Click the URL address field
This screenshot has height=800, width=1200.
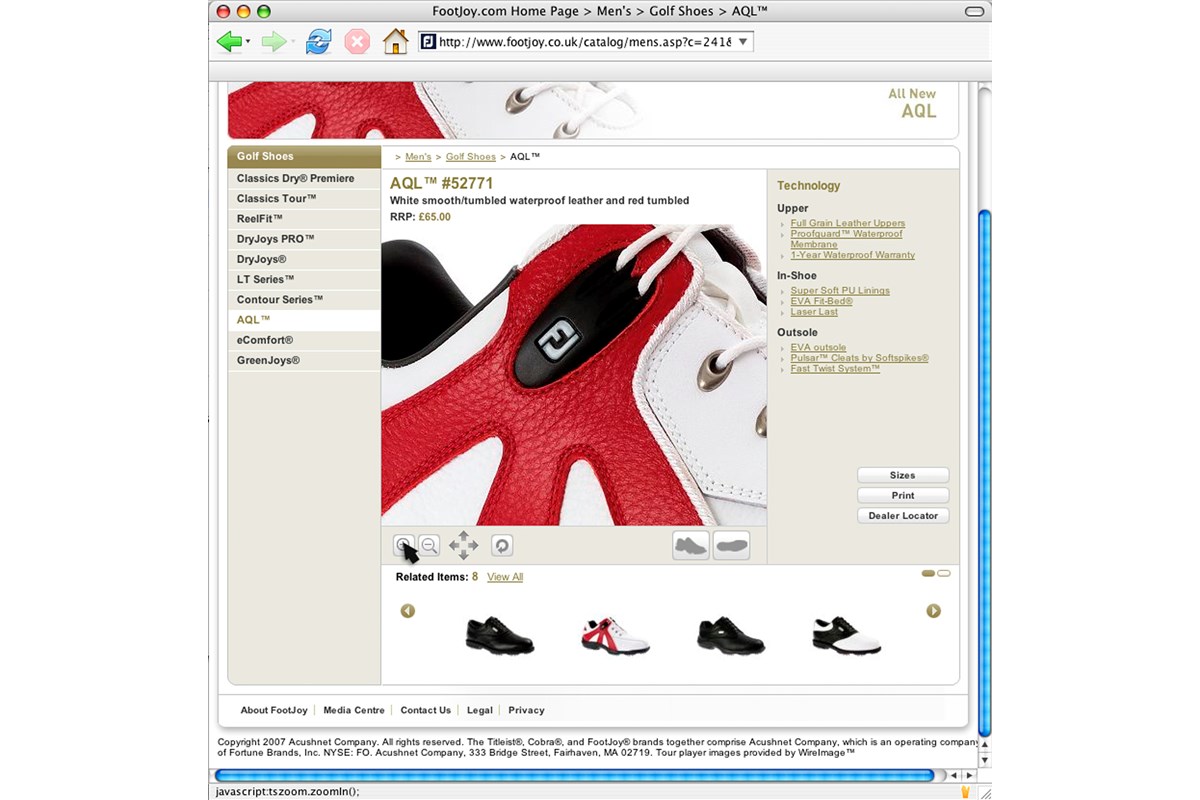585,42
